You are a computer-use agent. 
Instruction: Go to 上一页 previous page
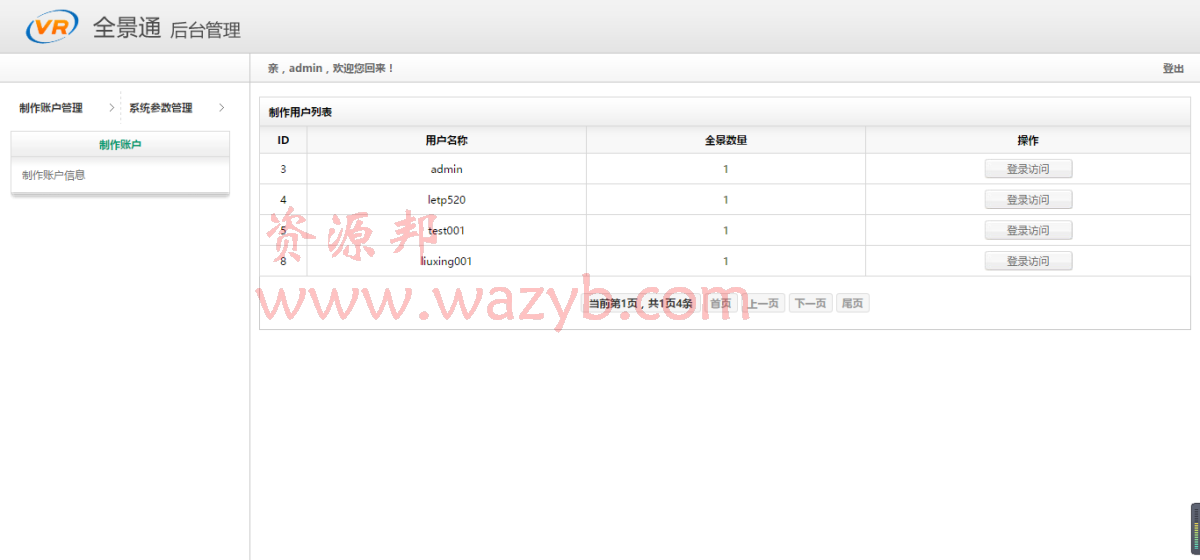point(764,303)
